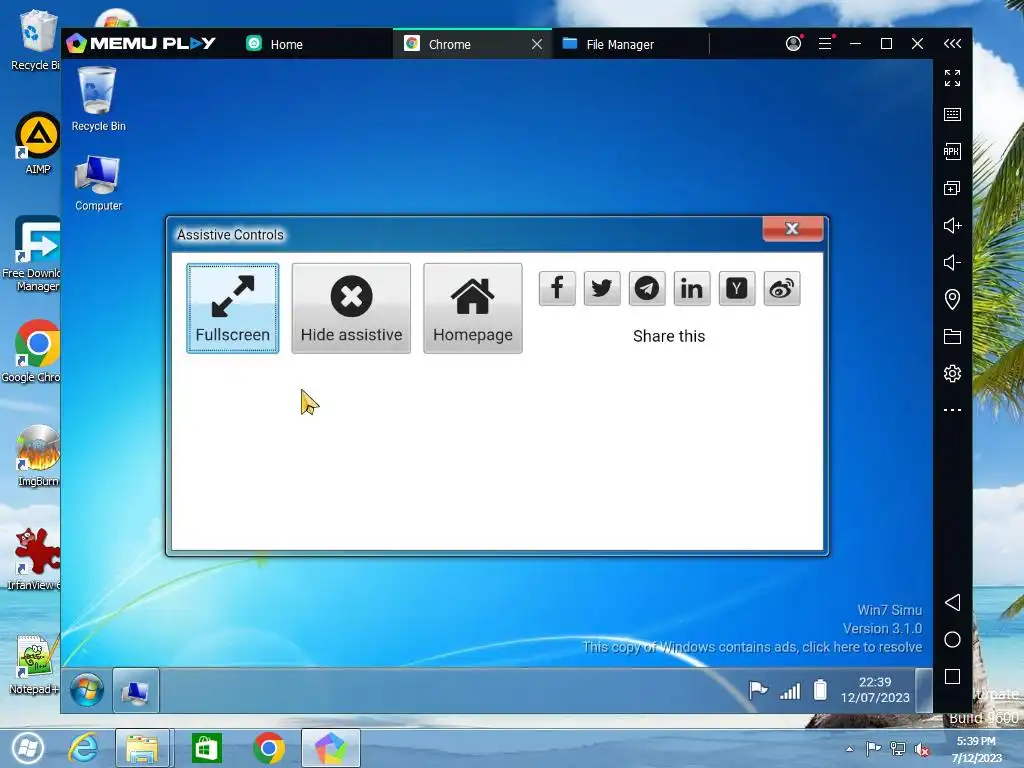1024x768 pixels.
Task: Open the MEmu hamburger menu
Action: pyautogui.click(x=825, y=43)
